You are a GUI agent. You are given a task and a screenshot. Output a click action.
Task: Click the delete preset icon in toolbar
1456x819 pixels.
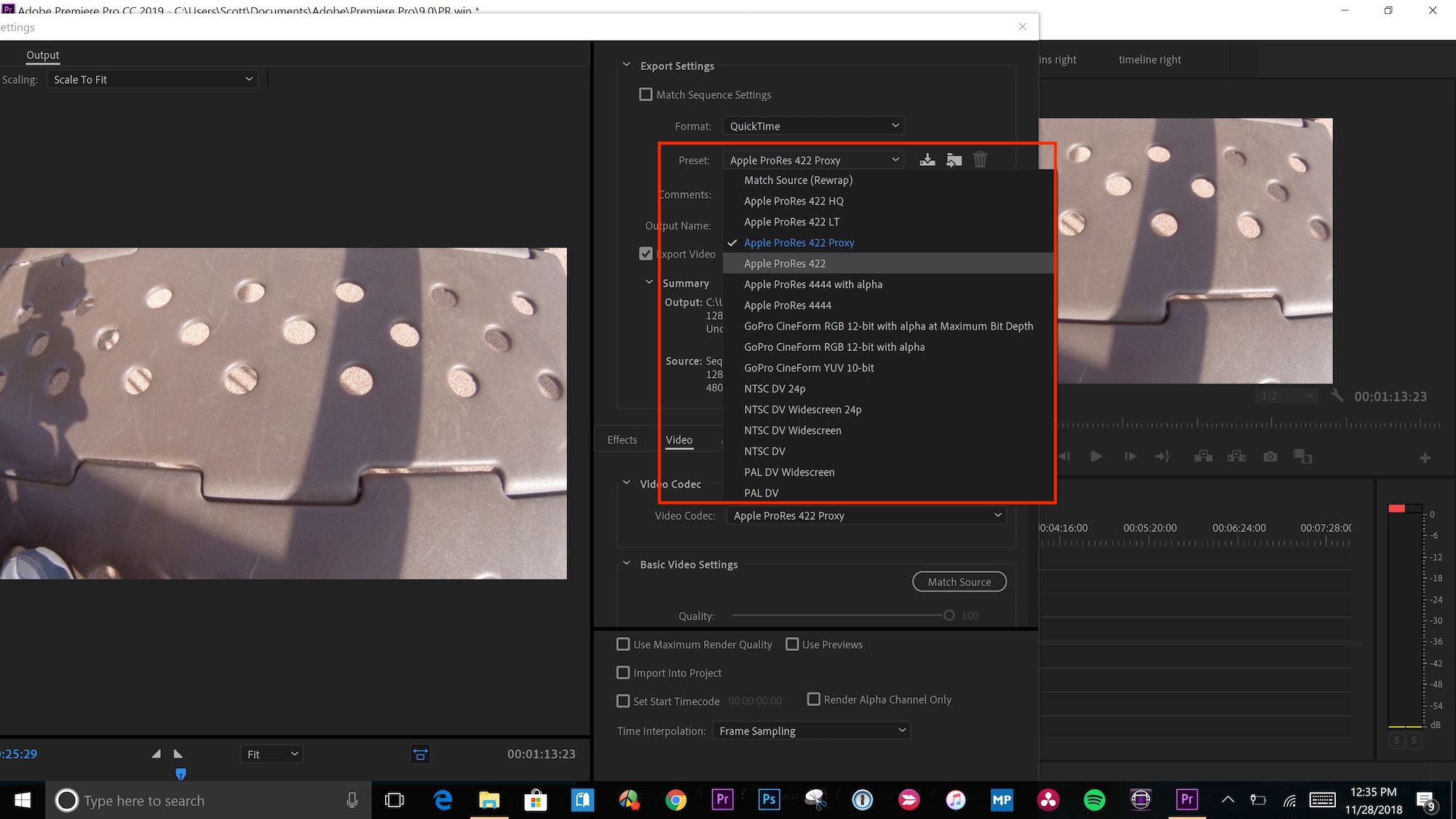pos(980,160)
